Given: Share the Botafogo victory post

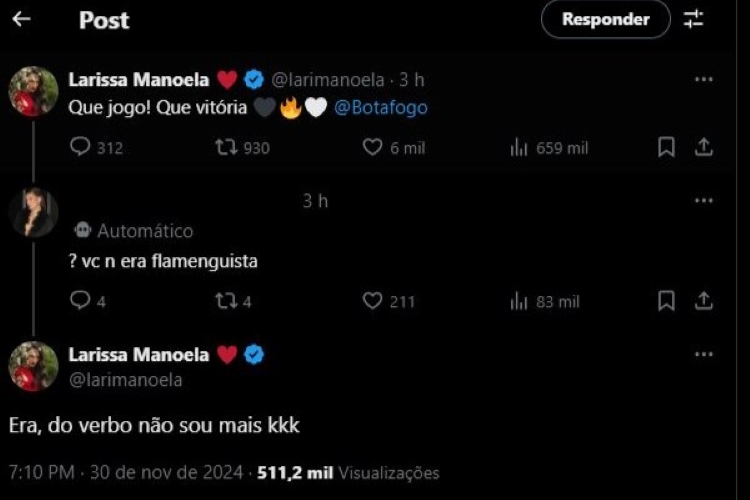Looking at the screenshot, I should (x=704, y=147).
